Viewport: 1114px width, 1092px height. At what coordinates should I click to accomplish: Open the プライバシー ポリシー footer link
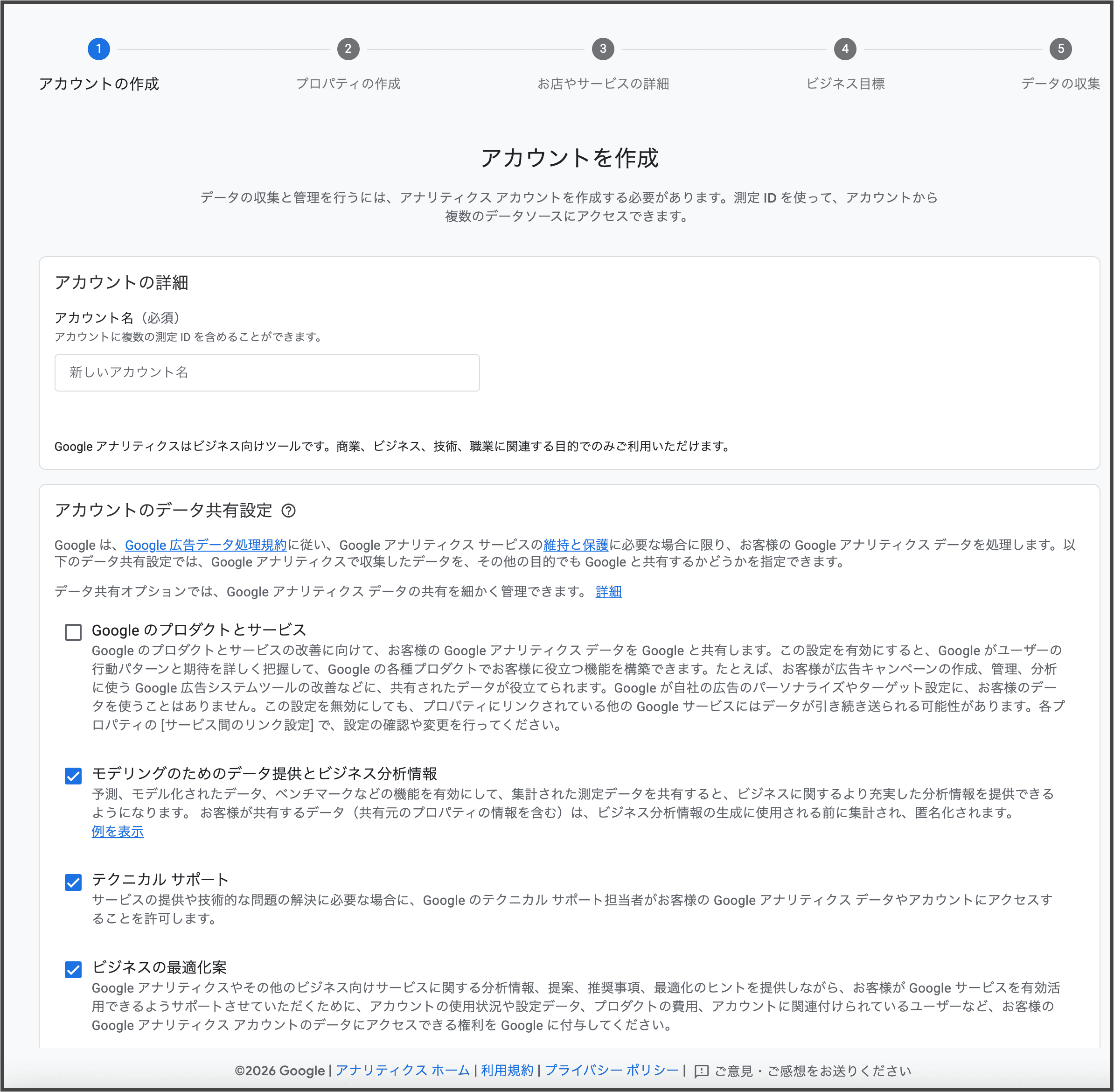click(x=612, y=1071)
